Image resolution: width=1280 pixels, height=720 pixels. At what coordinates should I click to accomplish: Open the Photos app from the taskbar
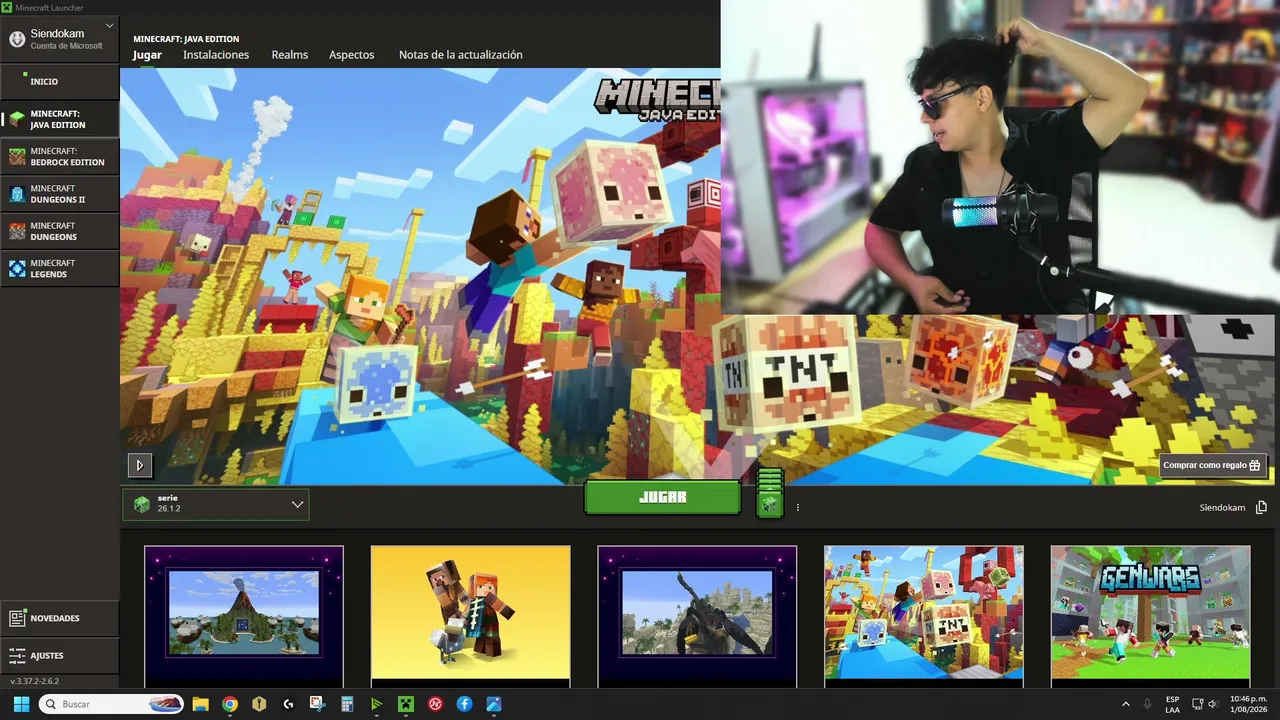point(494,704)
